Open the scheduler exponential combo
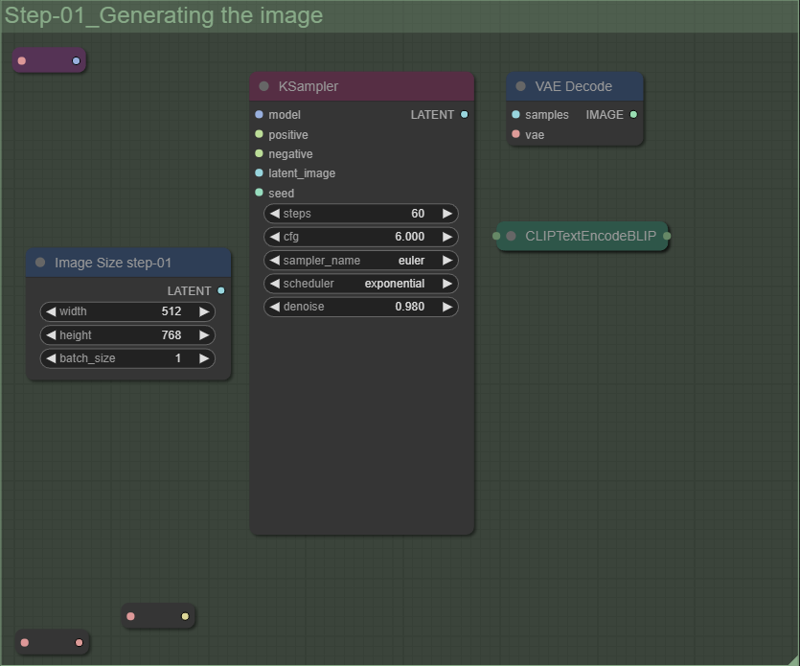 click(361, 283)
